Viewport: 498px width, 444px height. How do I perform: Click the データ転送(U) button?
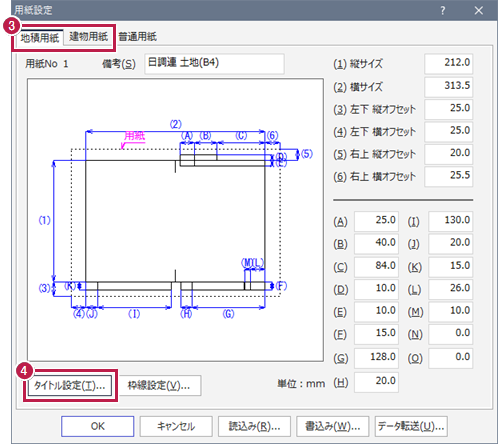point(411,426)
